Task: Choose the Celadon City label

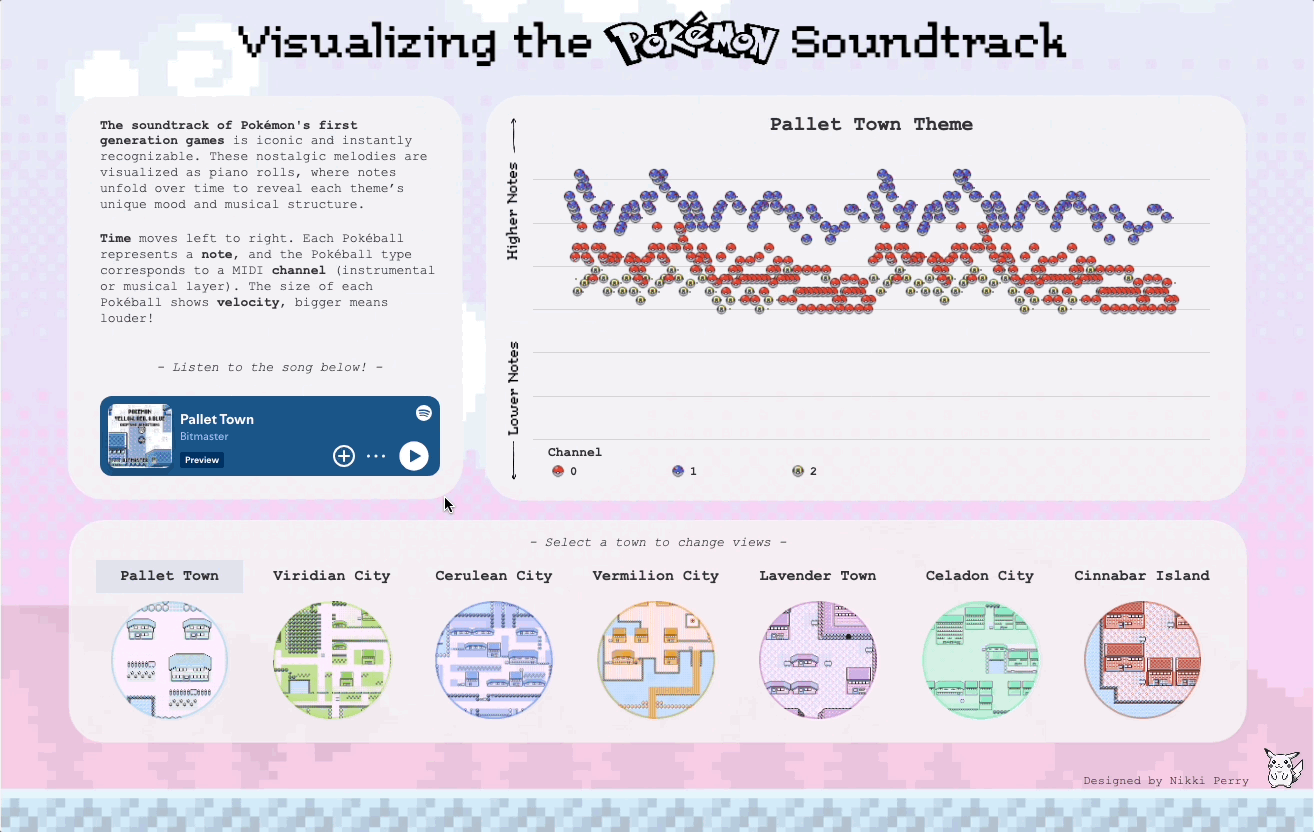Action: click(979, 576)
